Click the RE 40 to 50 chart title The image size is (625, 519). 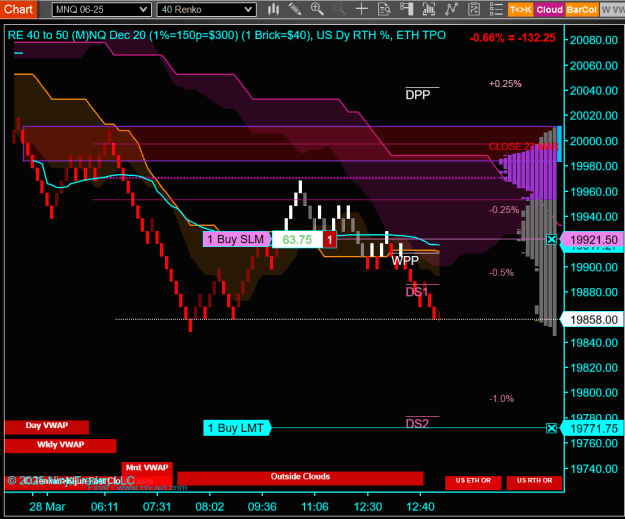click(226, 35)
